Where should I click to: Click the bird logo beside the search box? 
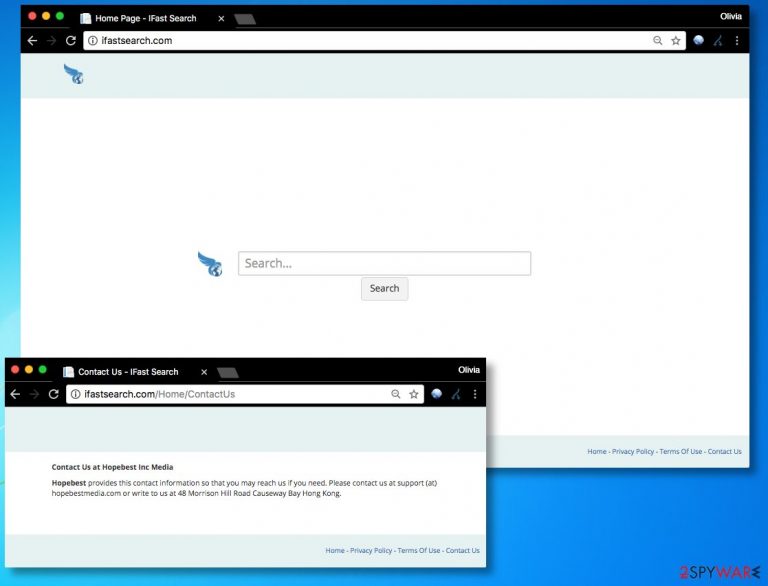click(211, 264)
